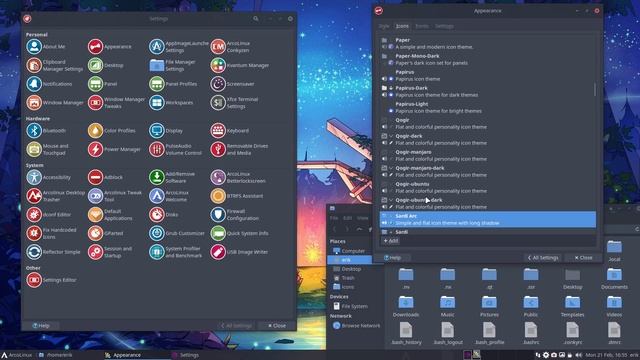Viewport: 640px width, 360px height.
Task: Open Keyboard settings
Action: (229, 131)
